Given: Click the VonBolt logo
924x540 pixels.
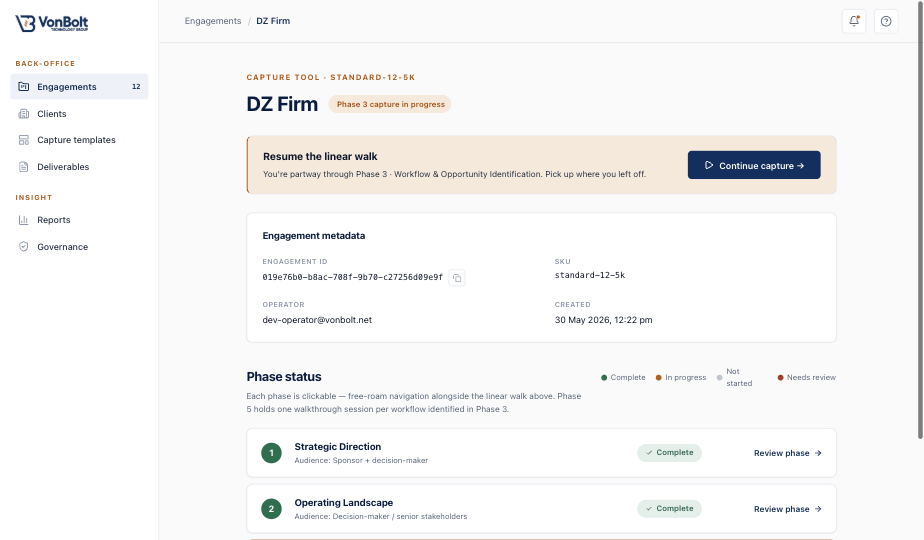Looking at the screenshot, I should tap(52, 23).
